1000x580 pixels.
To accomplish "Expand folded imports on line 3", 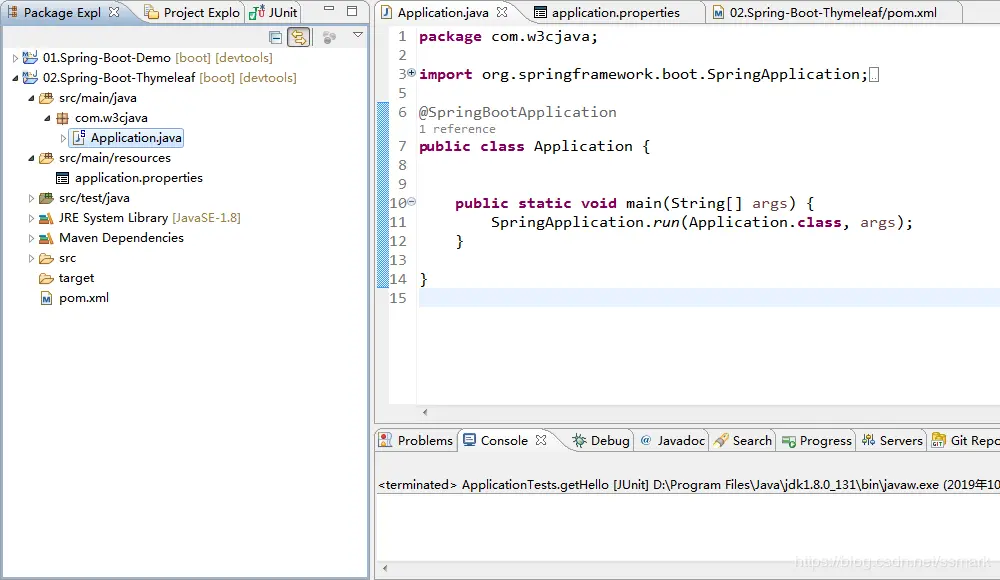I will point(411,73).
